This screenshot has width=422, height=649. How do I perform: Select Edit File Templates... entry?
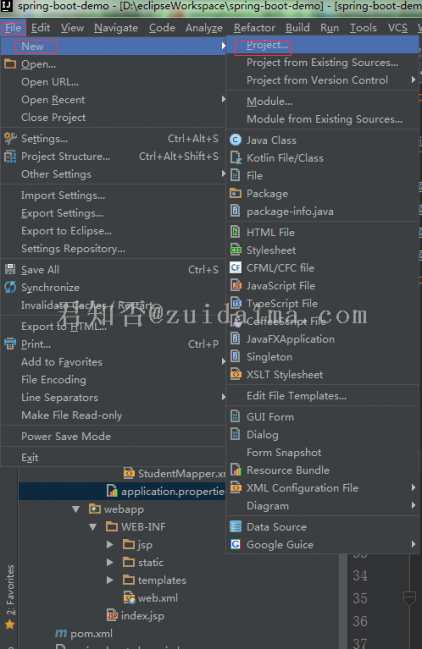296,396
